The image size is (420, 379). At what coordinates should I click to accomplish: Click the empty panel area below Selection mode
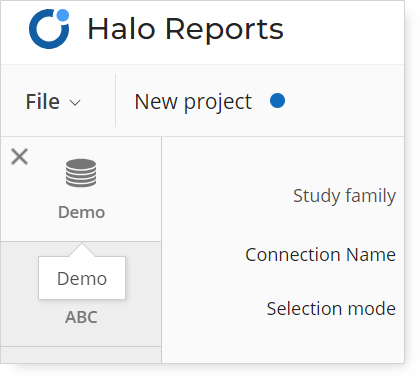coord(283,342)
